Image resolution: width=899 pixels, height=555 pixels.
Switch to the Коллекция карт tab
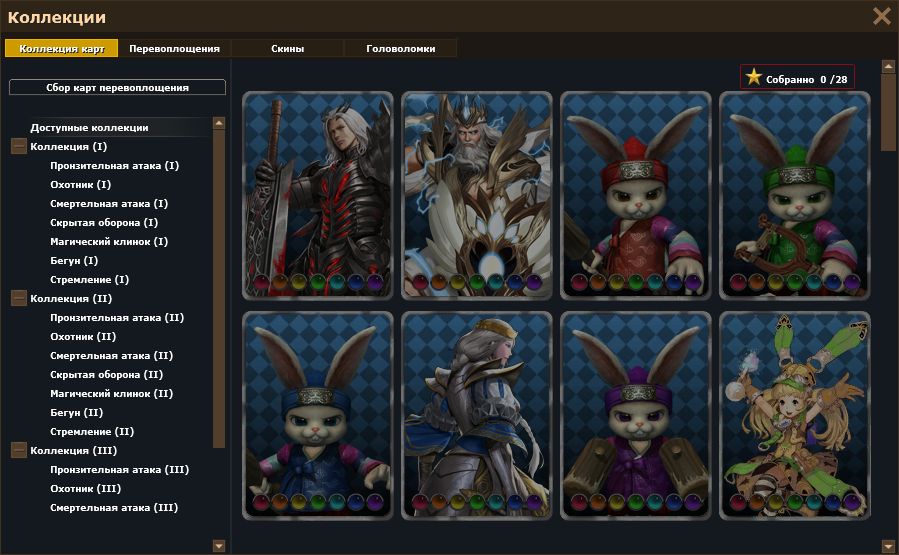61,48
